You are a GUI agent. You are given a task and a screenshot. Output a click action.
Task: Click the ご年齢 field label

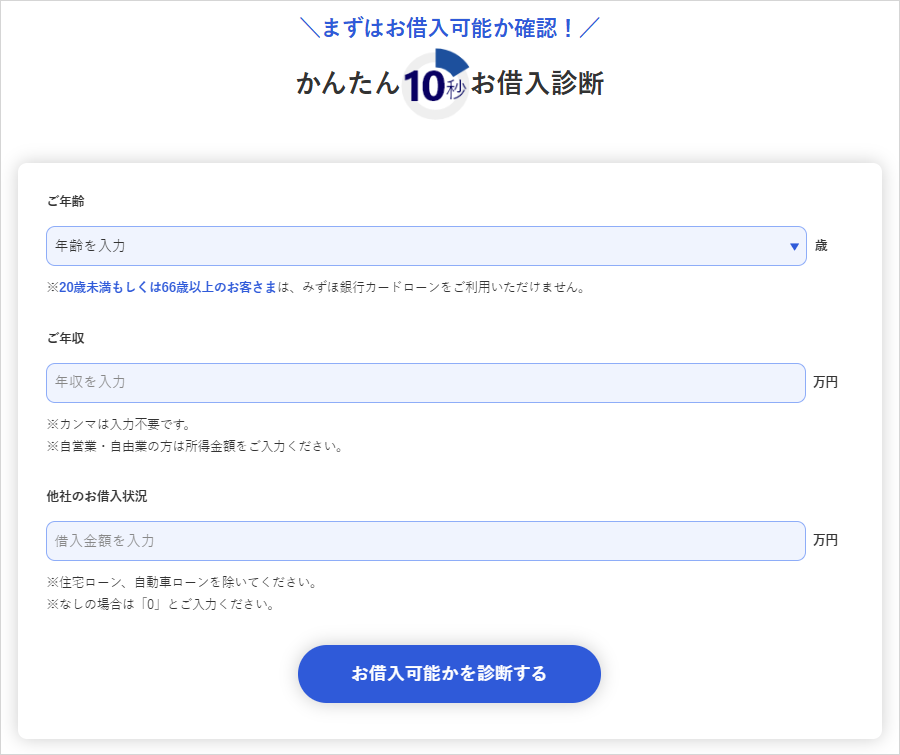pos(66,201)
